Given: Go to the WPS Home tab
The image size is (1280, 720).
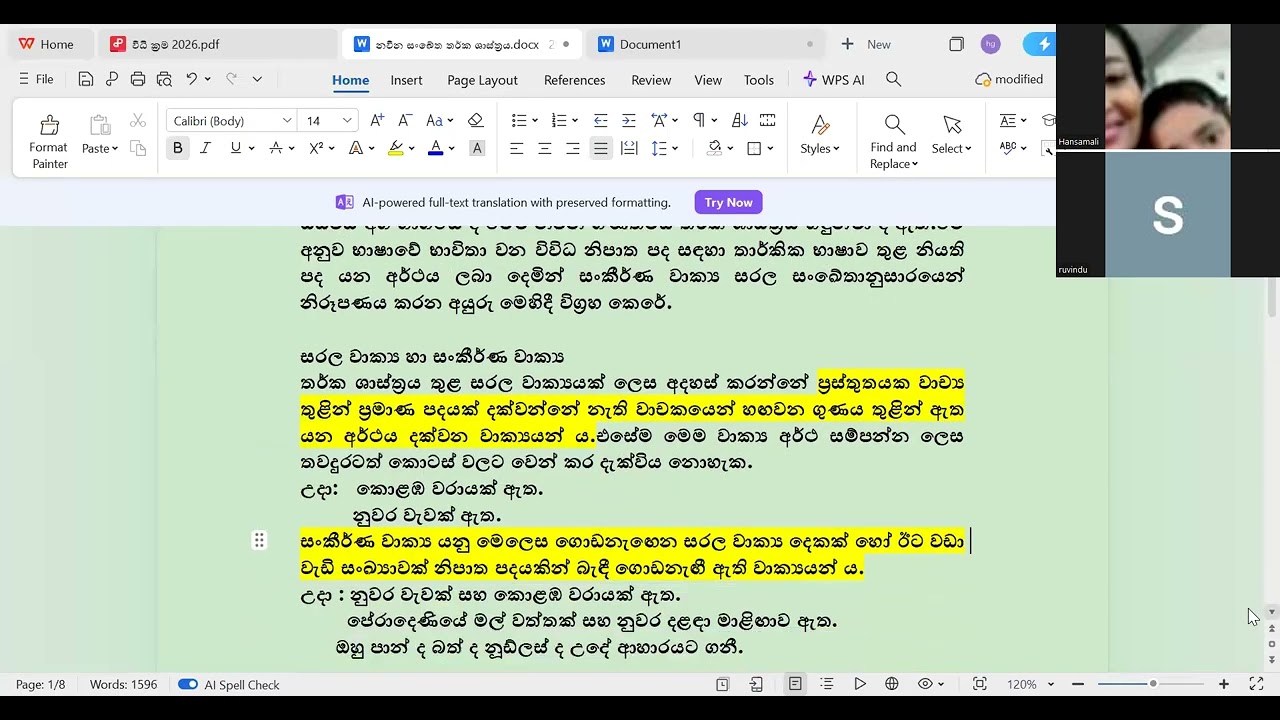Looking at the screenshot, I should 47,44.
